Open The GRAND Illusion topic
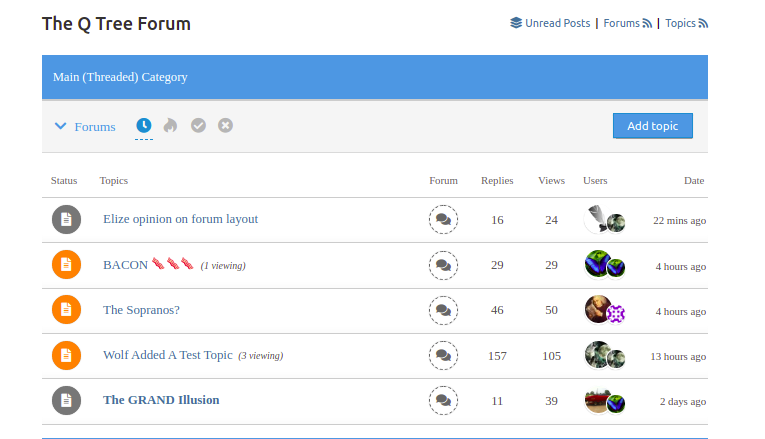This screenshot has height=439, width=765. (x=161, y=400)
